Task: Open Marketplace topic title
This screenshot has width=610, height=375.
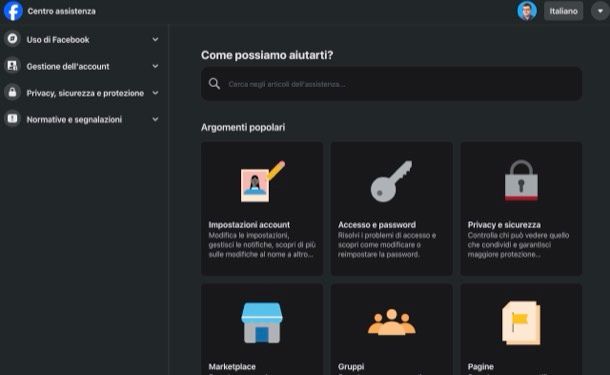Action: (232, 366)
